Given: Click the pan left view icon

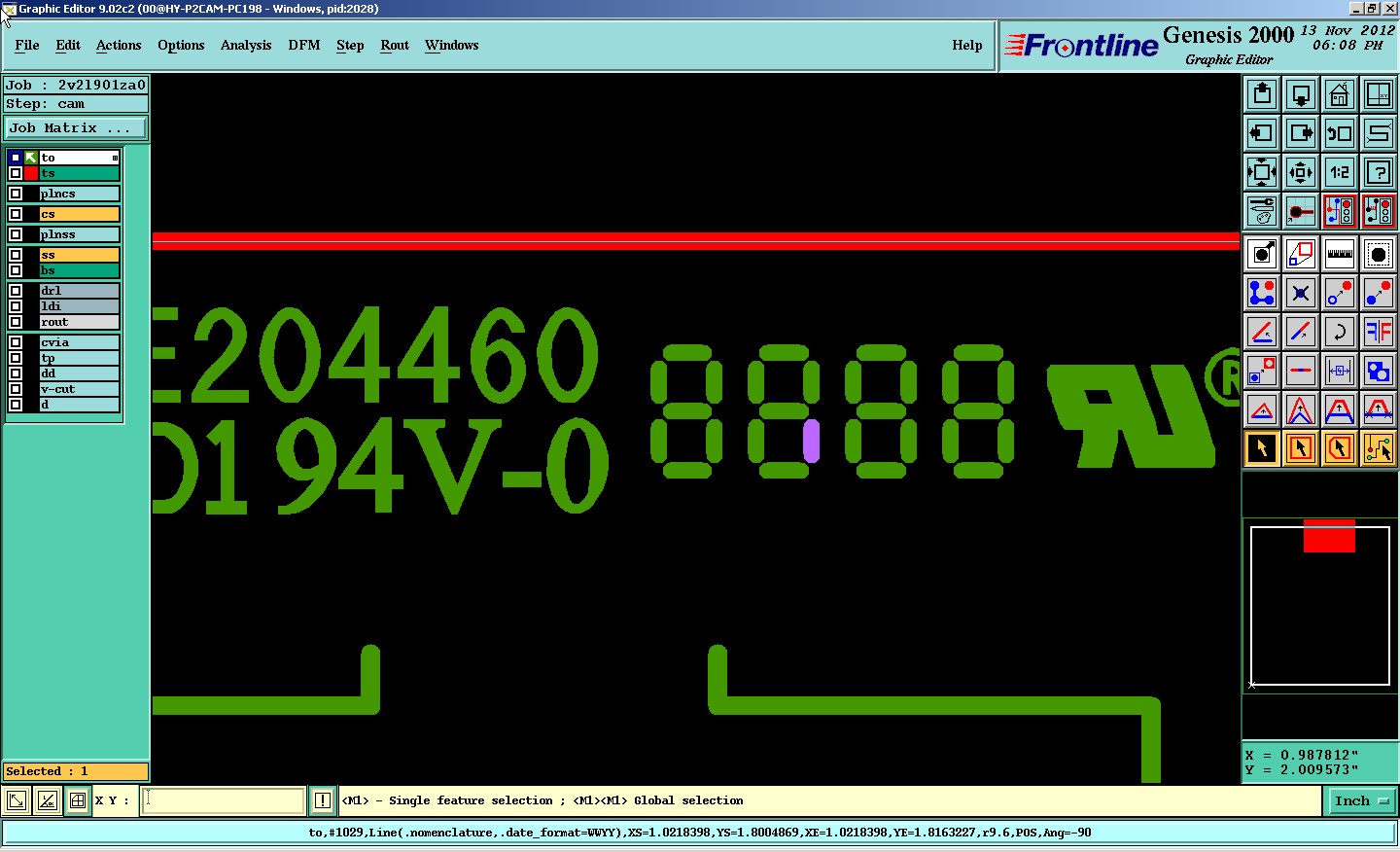Looking at the screenshot, I should pyautogui.click(x=1262, y=133).
